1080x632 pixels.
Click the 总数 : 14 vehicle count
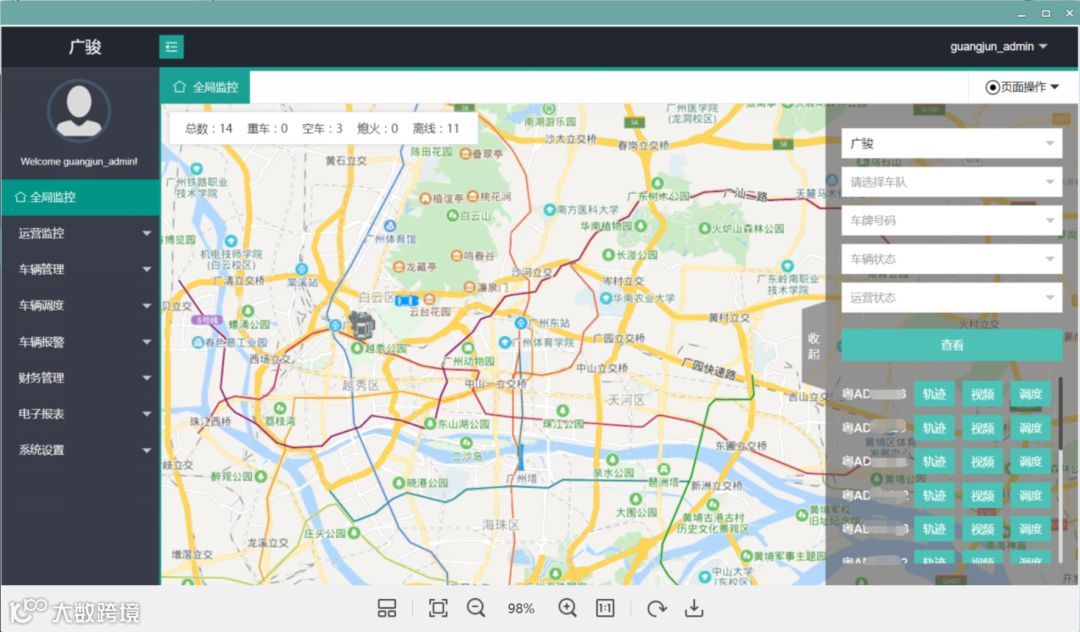click(x=209, y=129)
